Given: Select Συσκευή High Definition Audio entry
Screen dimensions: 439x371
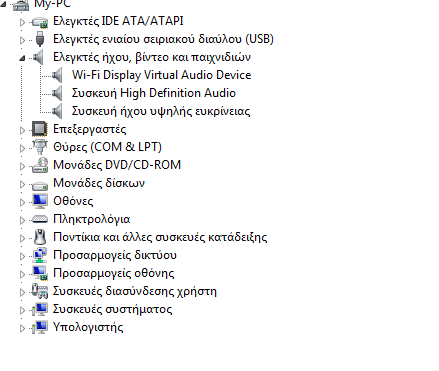Looking at the screenshot, I should (154, 93).
